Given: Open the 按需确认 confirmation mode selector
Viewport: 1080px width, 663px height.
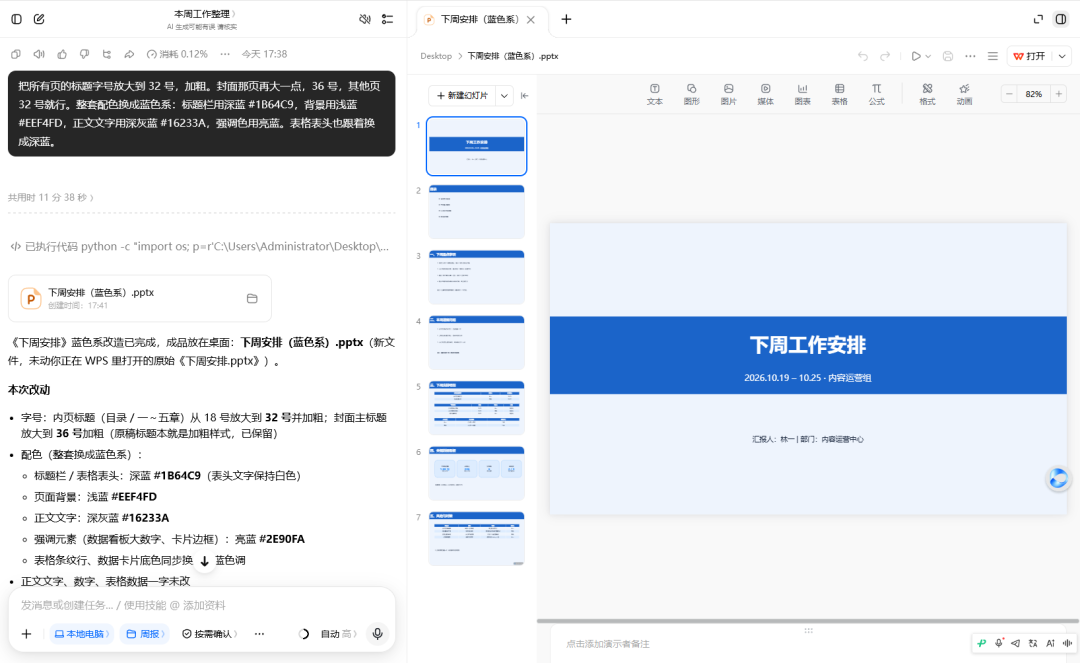Looking at the screenshot, I should tap(209, 634).
